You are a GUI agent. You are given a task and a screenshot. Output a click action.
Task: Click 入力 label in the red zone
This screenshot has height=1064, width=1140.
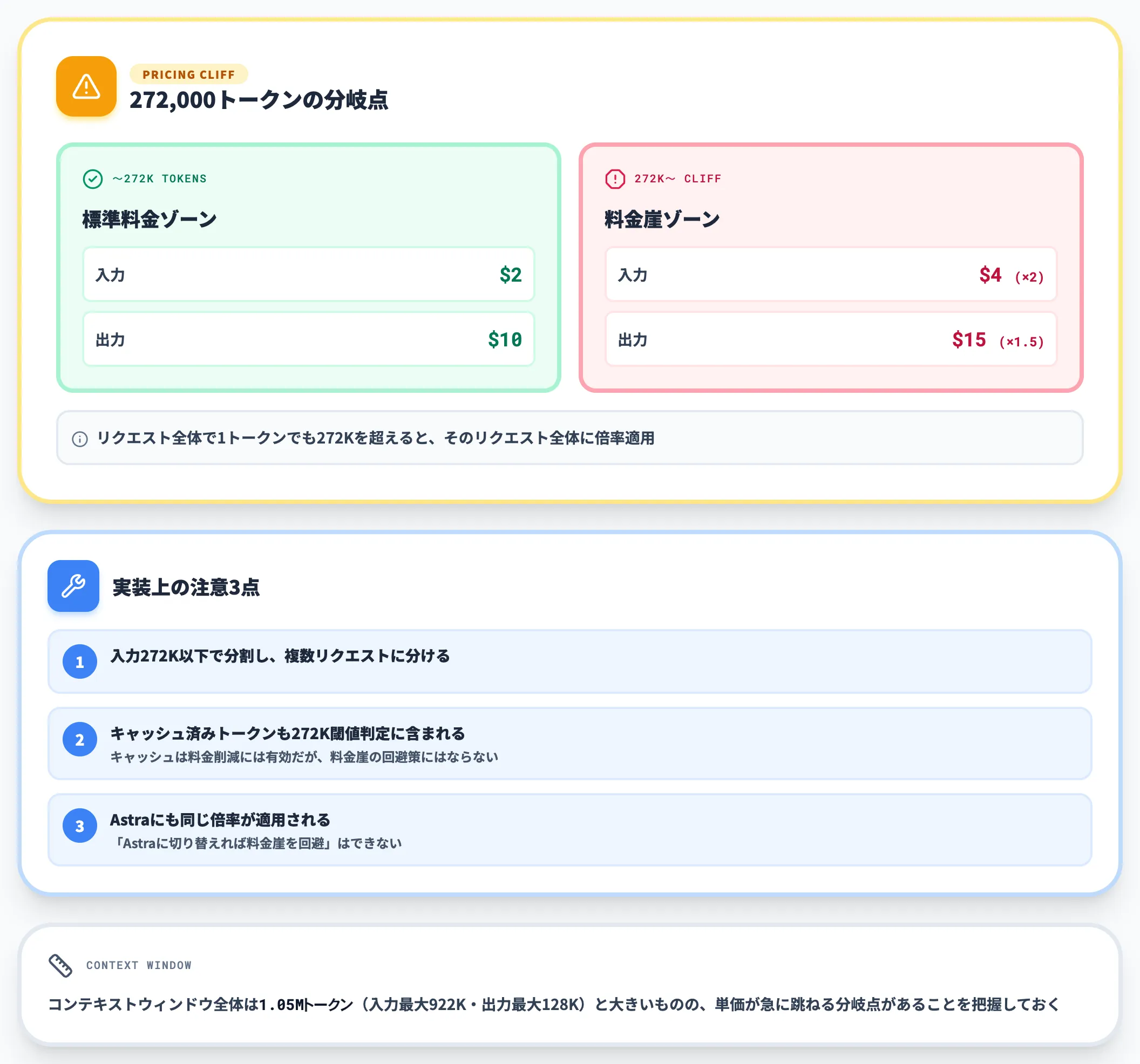[633, 275]
